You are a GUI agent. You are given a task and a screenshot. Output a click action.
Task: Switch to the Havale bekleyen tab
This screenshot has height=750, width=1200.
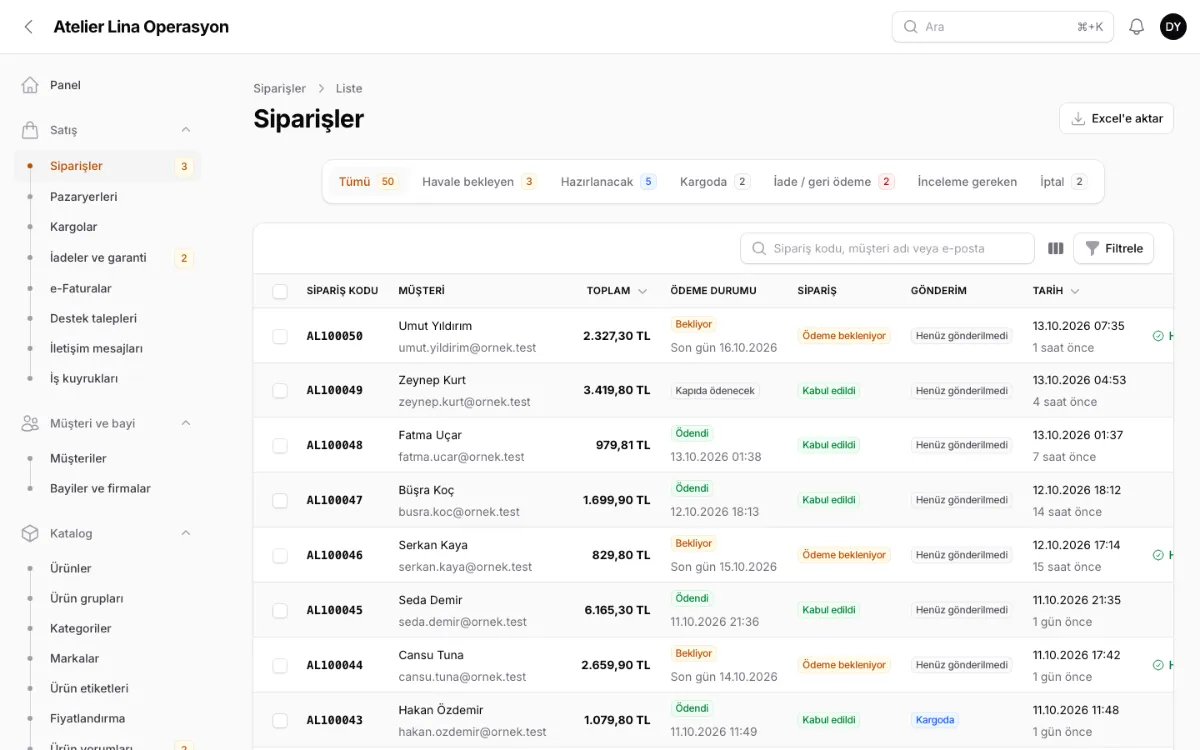[x=479, y=182]
